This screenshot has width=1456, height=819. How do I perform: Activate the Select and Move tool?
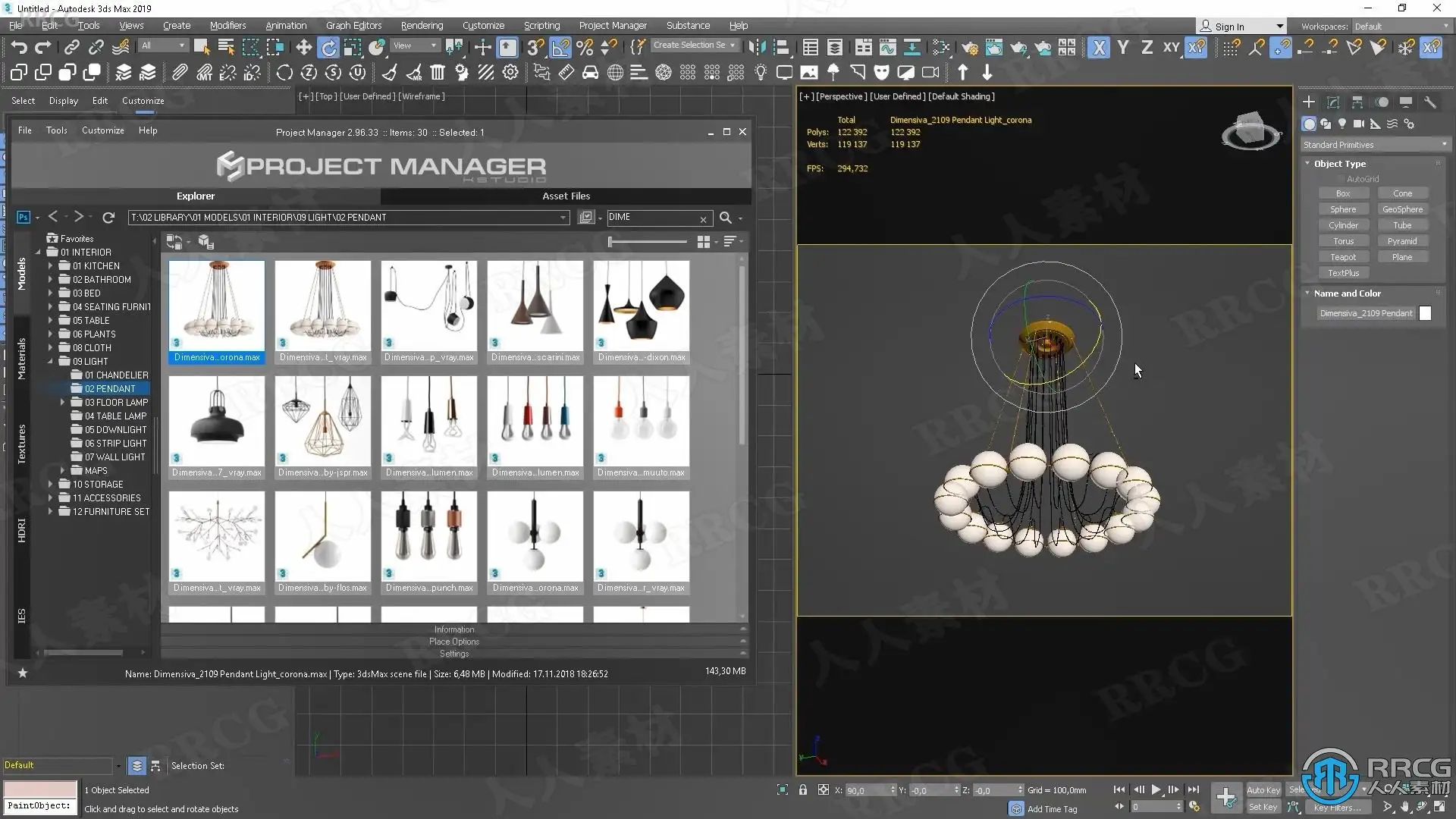(x=303, y=48)
